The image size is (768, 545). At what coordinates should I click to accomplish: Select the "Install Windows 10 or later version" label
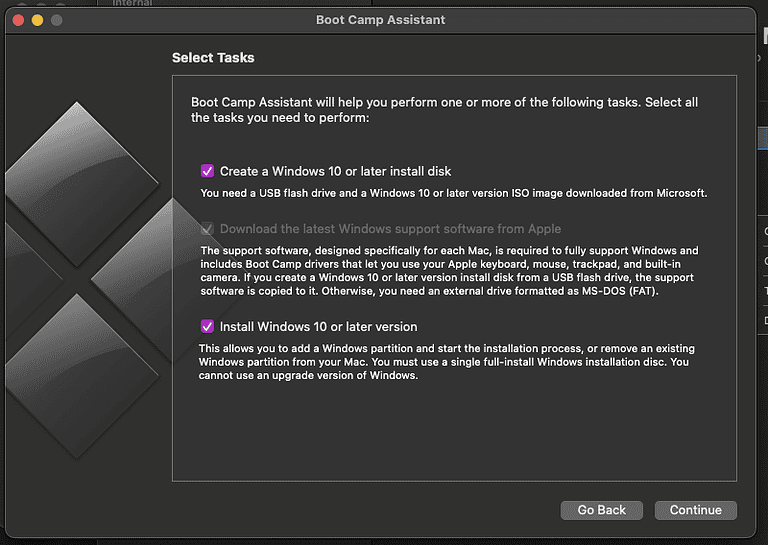[318, 327]
